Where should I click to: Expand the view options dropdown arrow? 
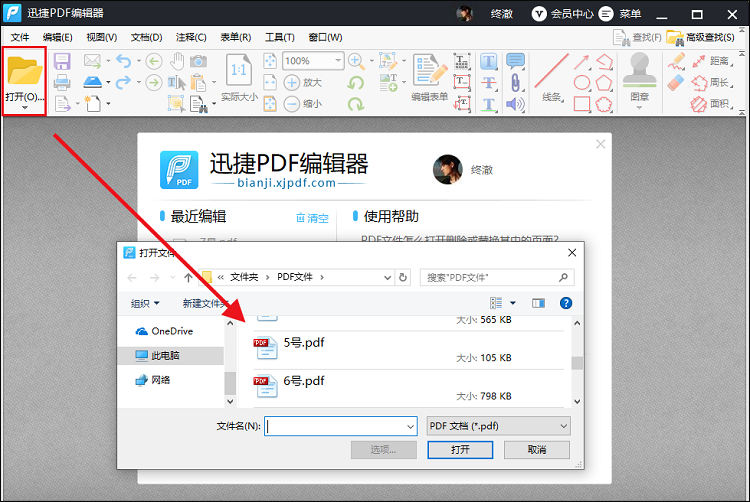513,303
